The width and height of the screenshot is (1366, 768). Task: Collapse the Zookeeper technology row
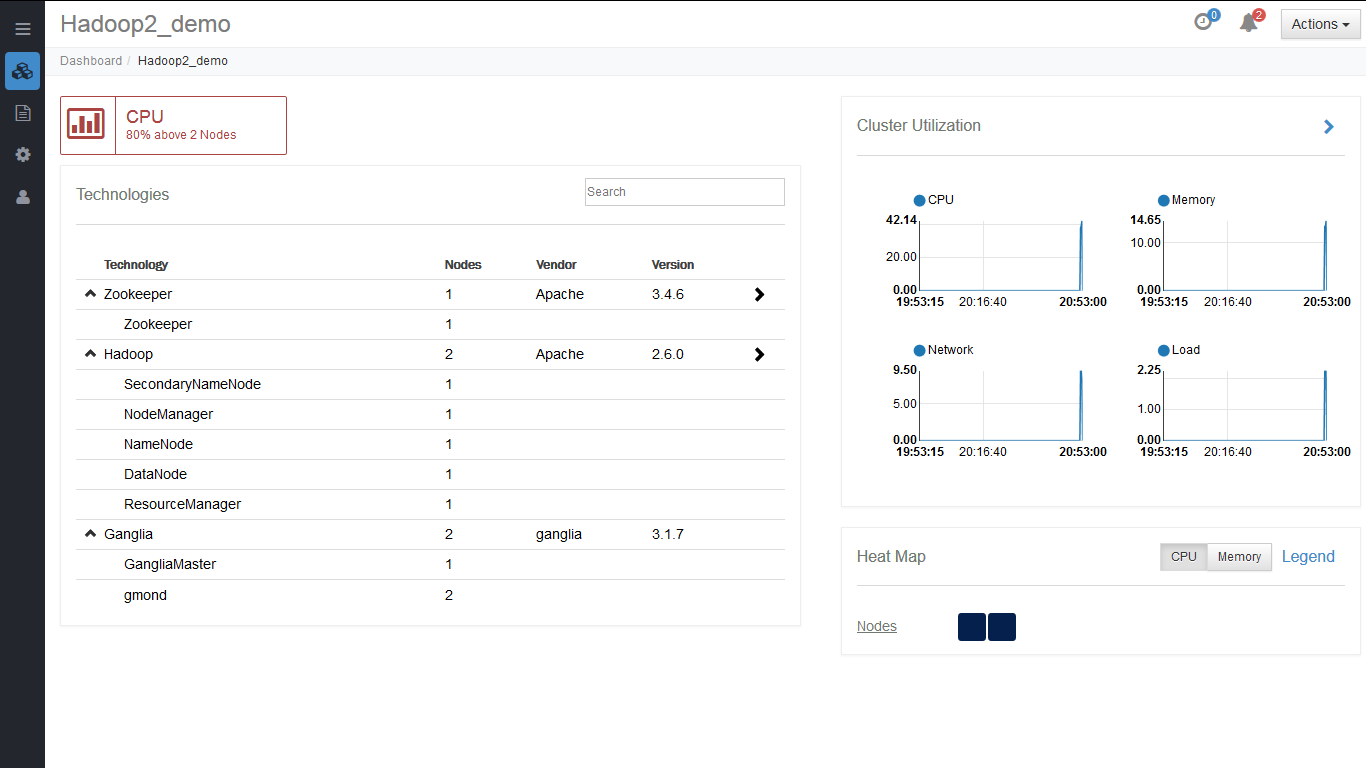click(90, 294)
